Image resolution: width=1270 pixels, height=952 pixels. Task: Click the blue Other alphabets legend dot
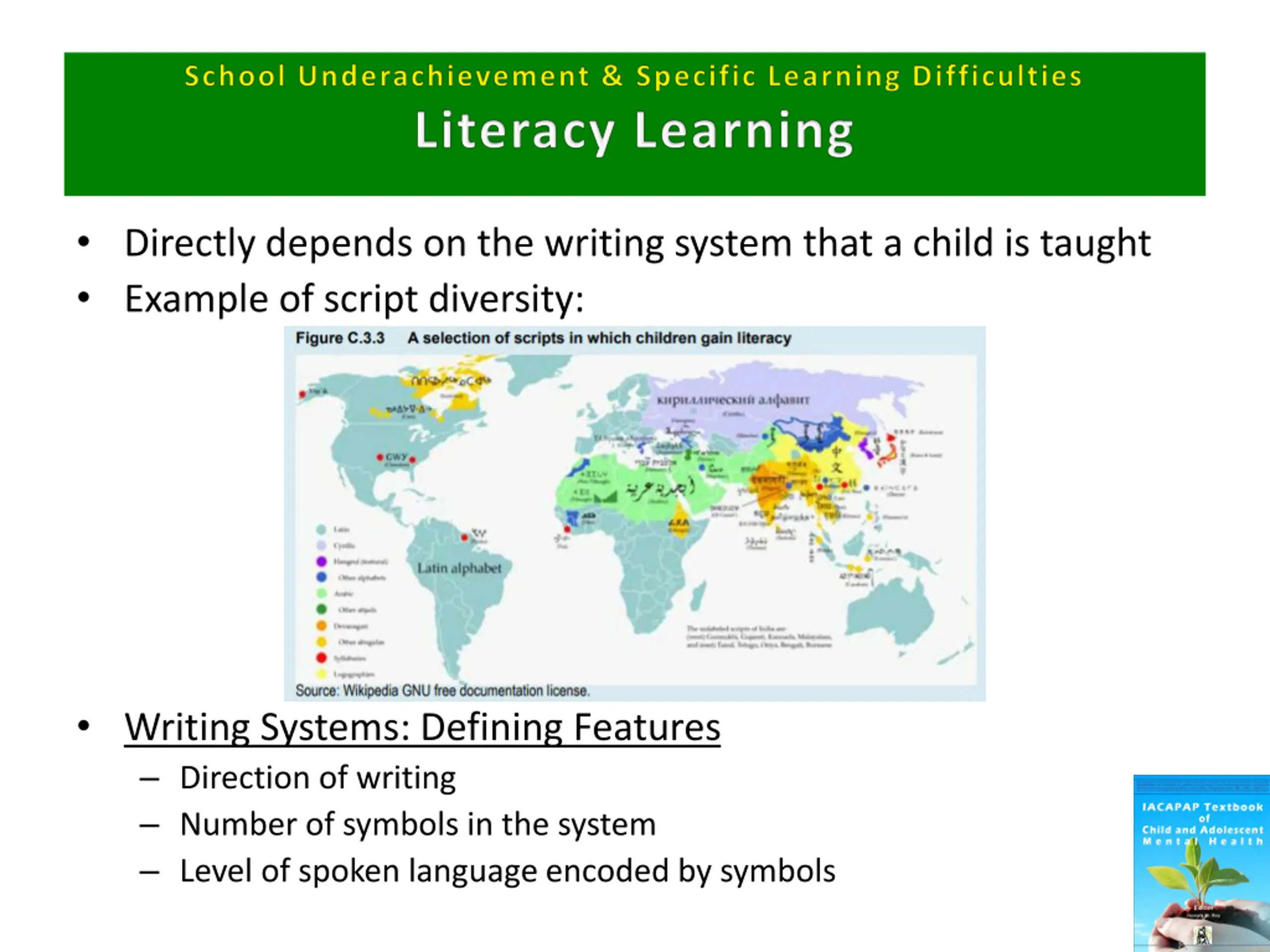(321, 577)
